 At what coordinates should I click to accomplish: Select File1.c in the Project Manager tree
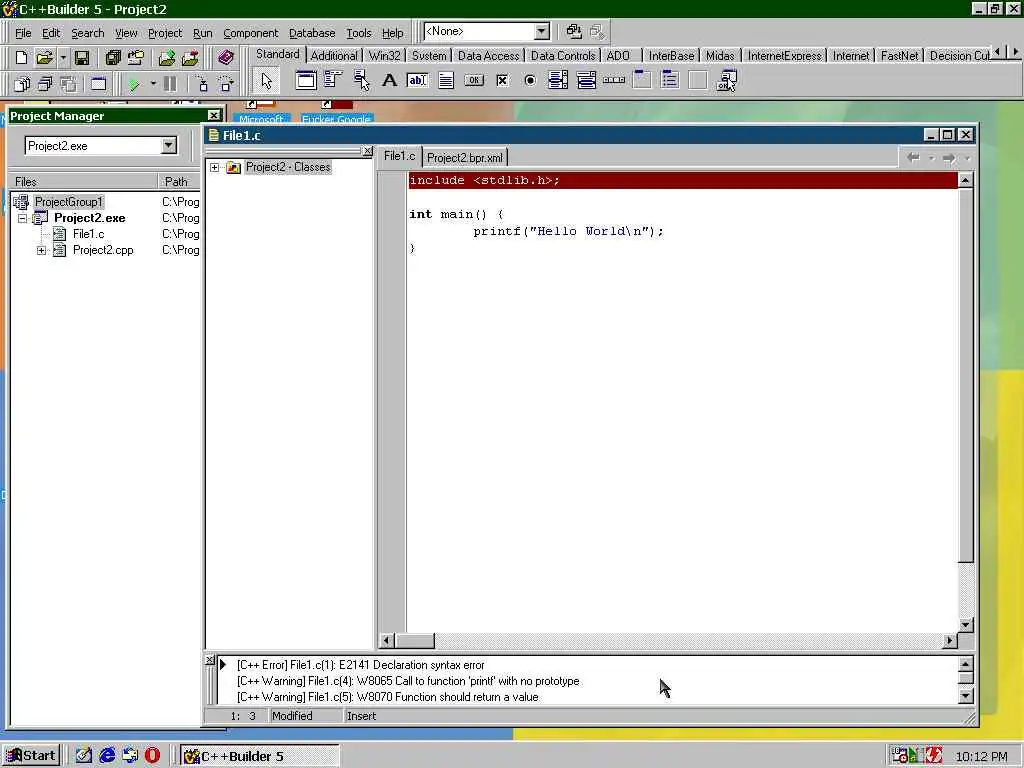(88, 234)
